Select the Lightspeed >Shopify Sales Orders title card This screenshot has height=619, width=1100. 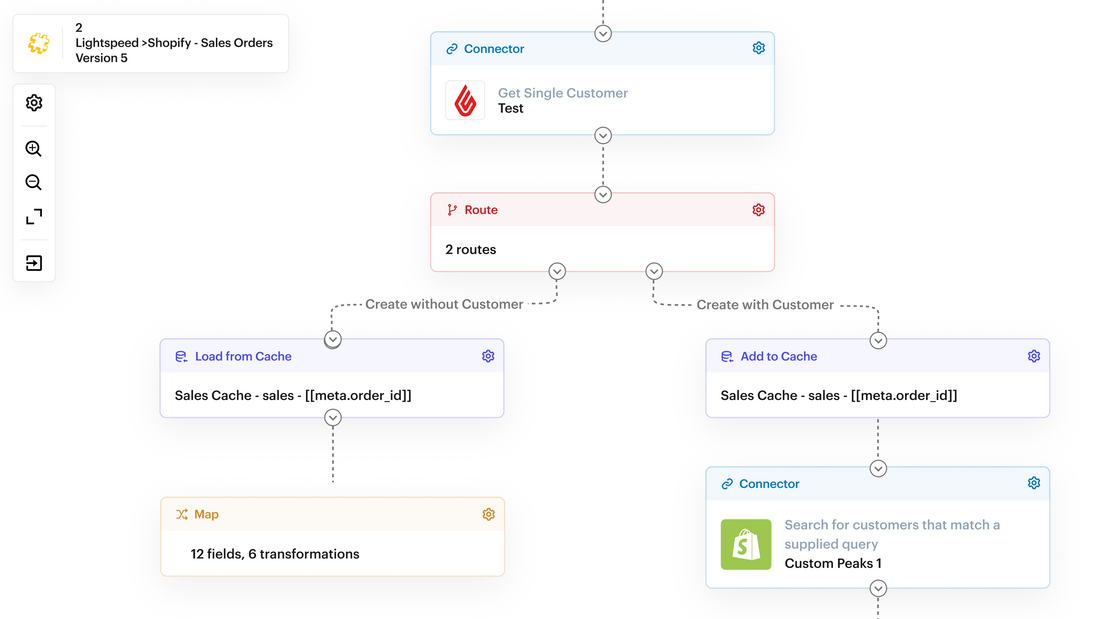tap(149, 43)
